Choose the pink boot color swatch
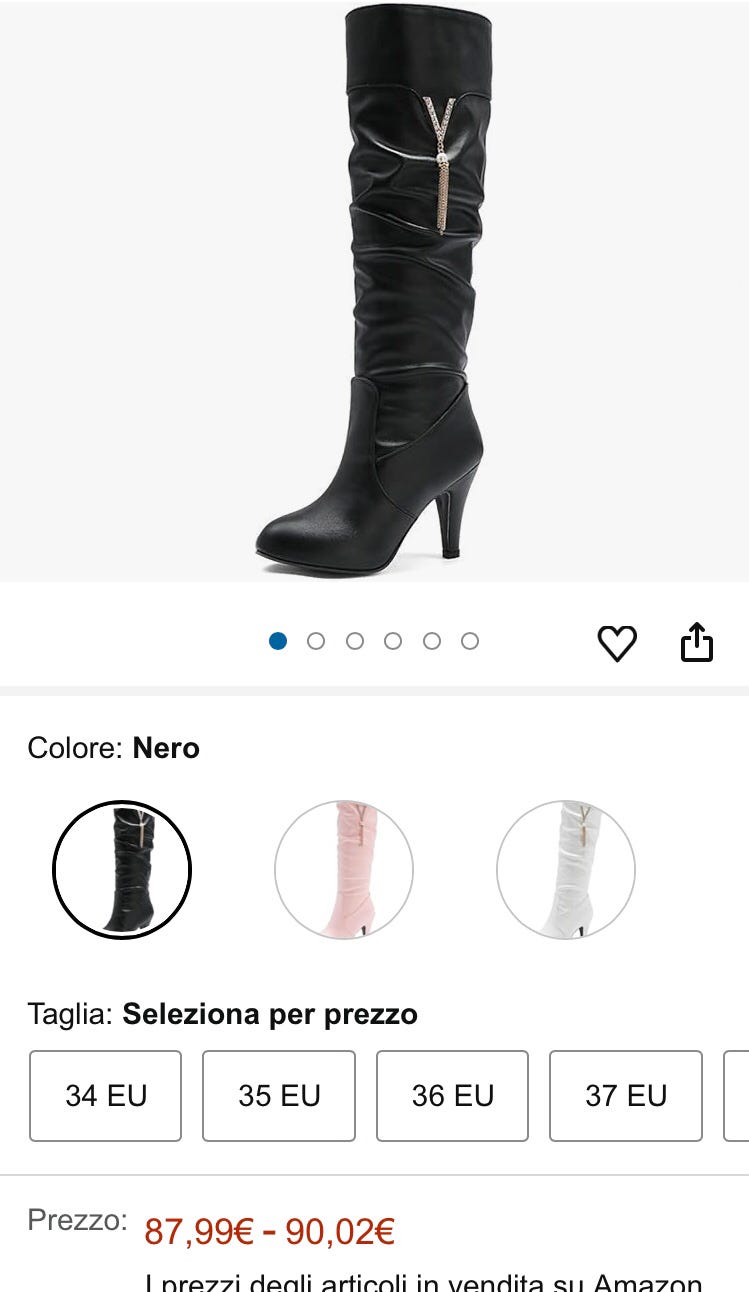 pos(344,870)
